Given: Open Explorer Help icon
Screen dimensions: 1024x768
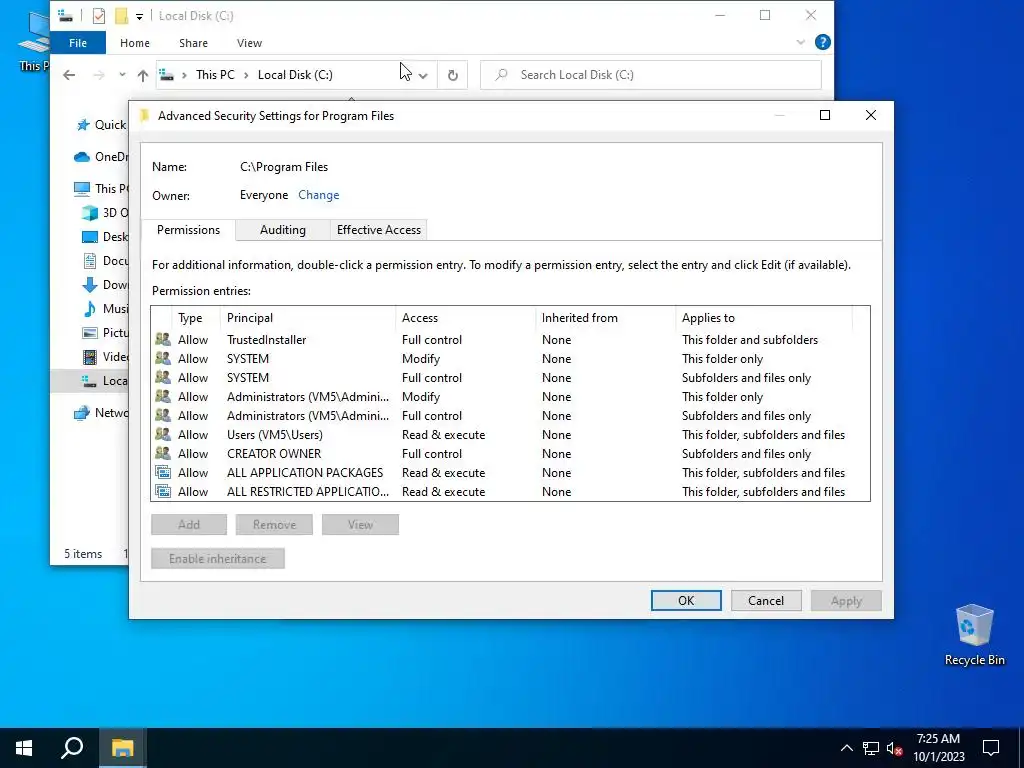Looking at the screenshot, I should coord(823,42).
